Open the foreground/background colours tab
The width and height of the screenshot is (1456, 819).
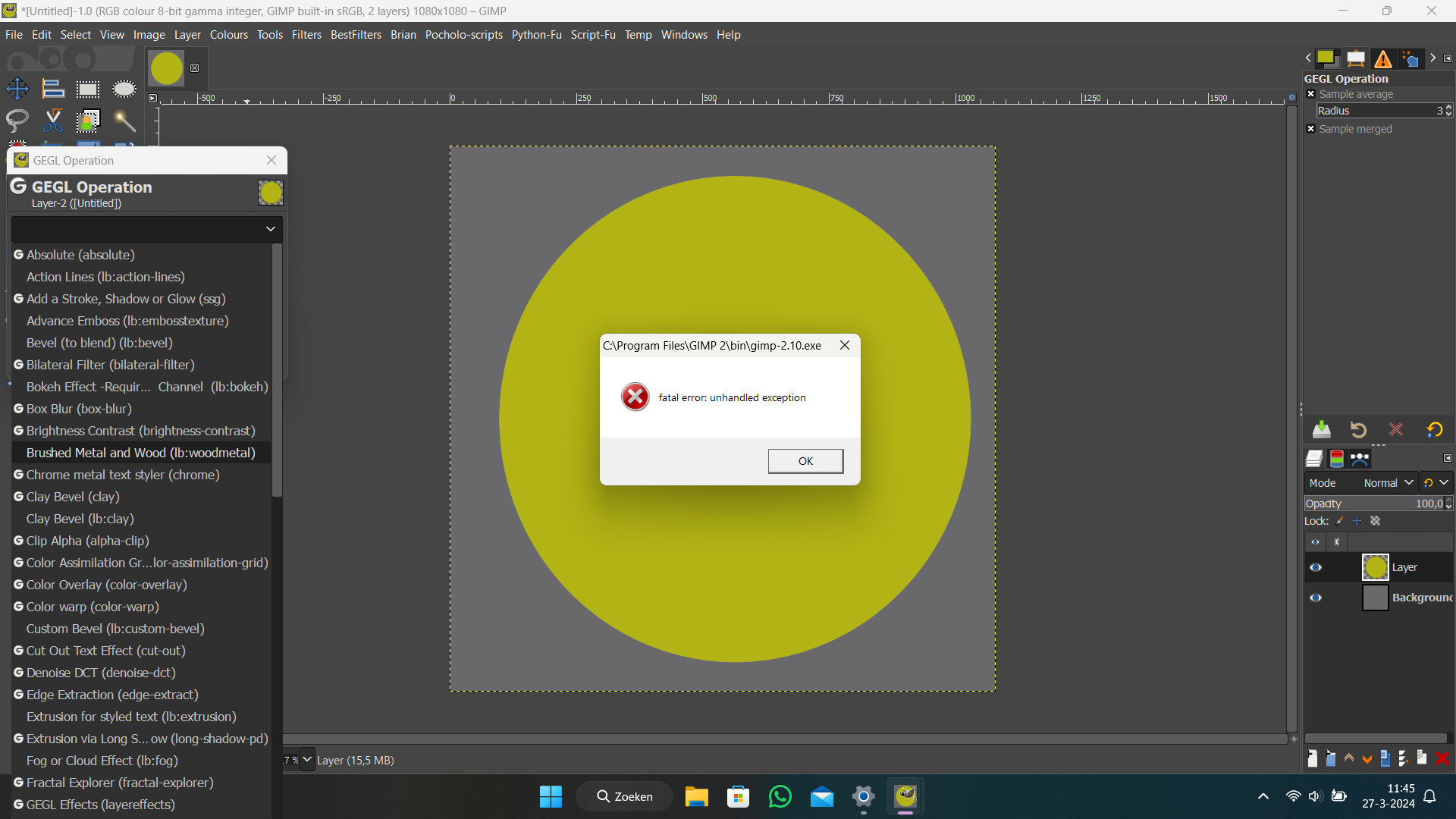tap(1328, 59)
